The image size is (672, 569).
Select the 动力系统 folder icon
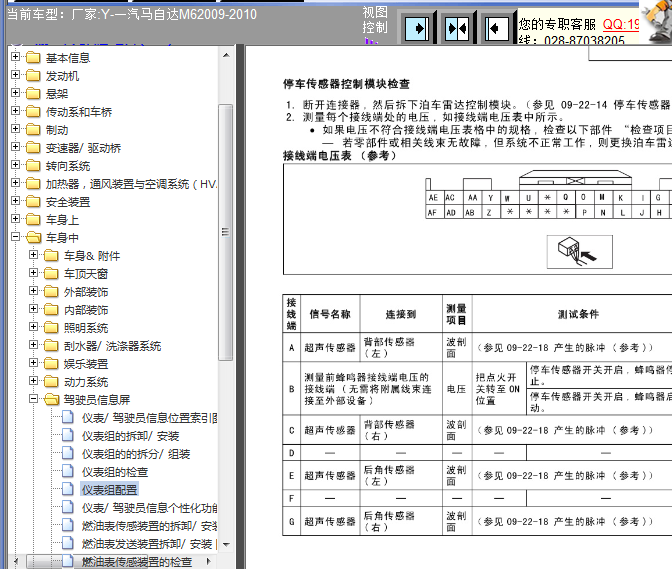[x=51, y=381]
